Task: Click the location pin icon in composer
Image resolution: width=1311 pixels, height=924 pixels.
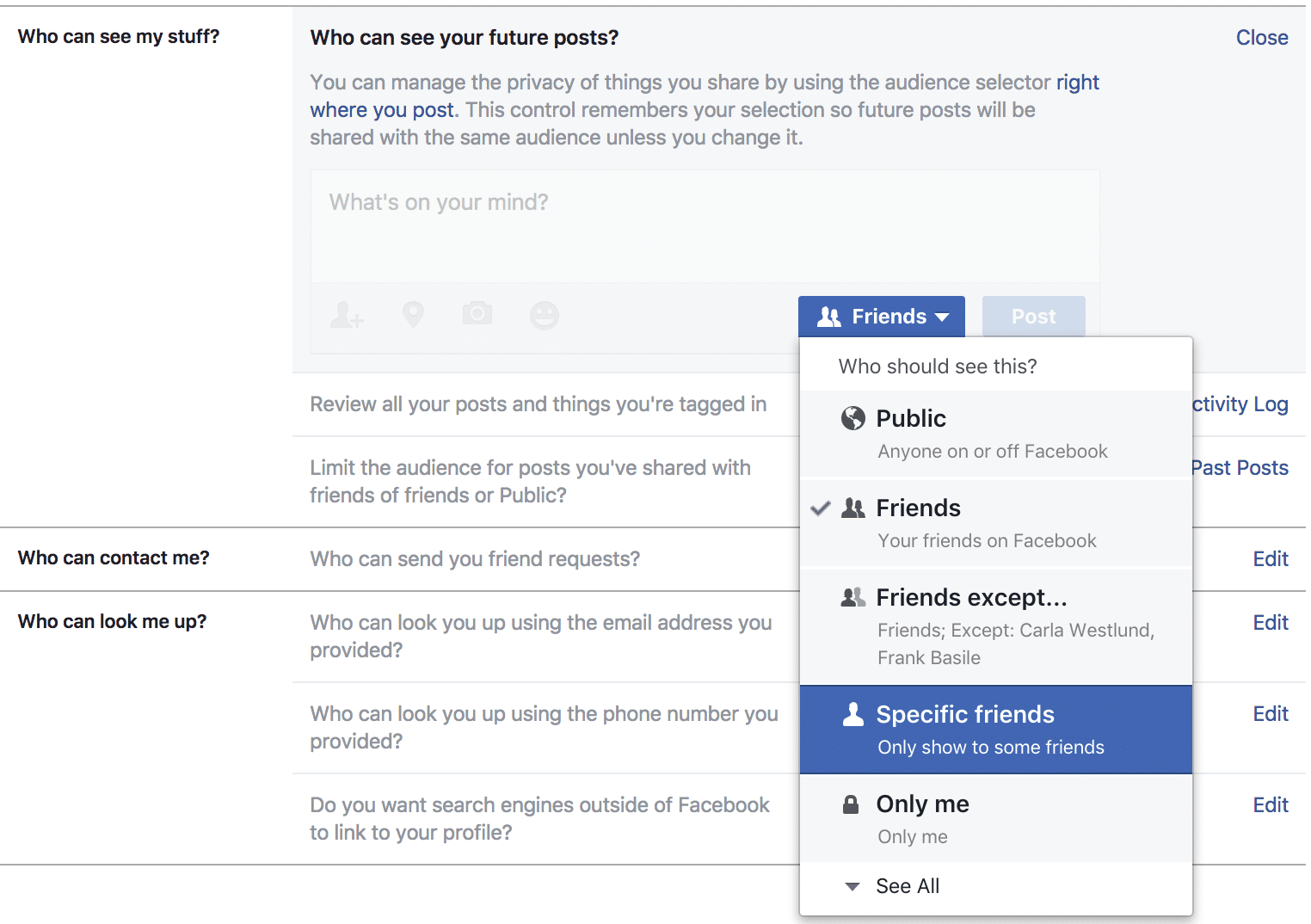Action: (x=413, y=315)
